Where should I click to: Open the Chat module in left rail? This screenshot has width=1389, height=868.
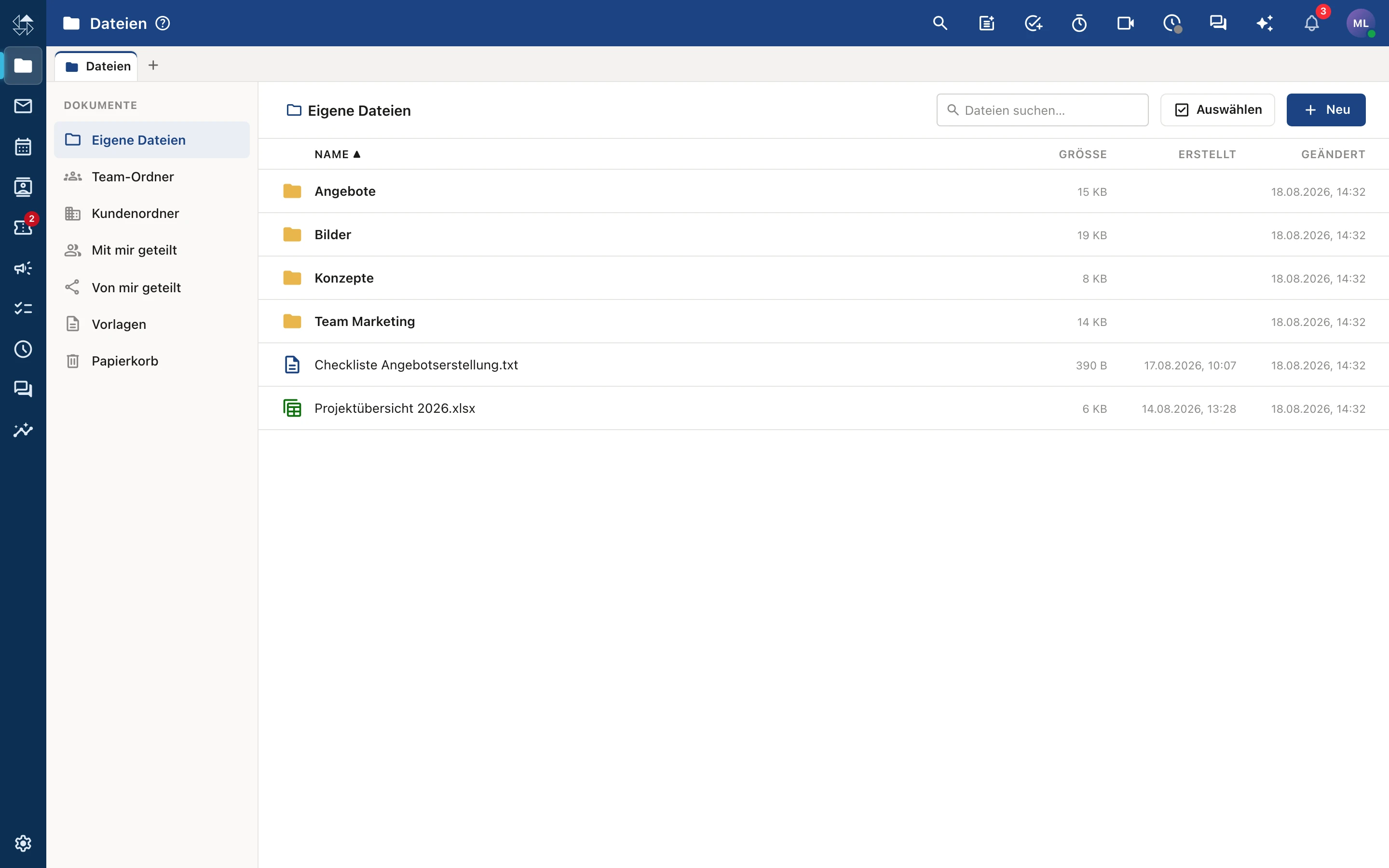(23, 390)
